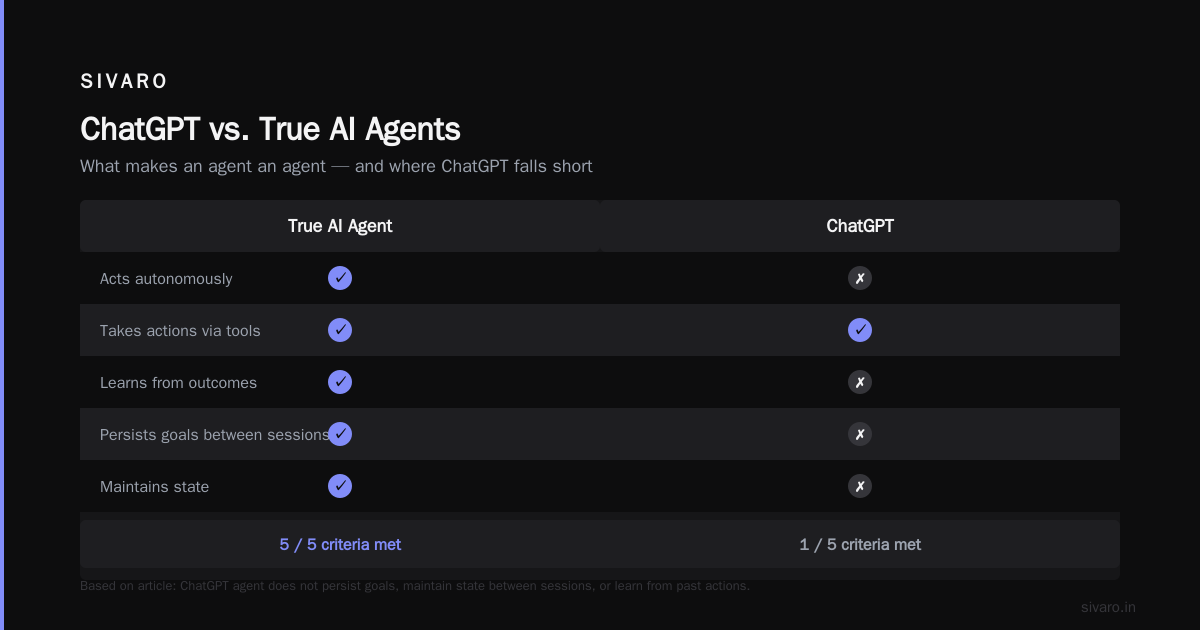Click the ChatGPT vs. True AI Agents title
1200x630 pixels.
coord(270,129)
